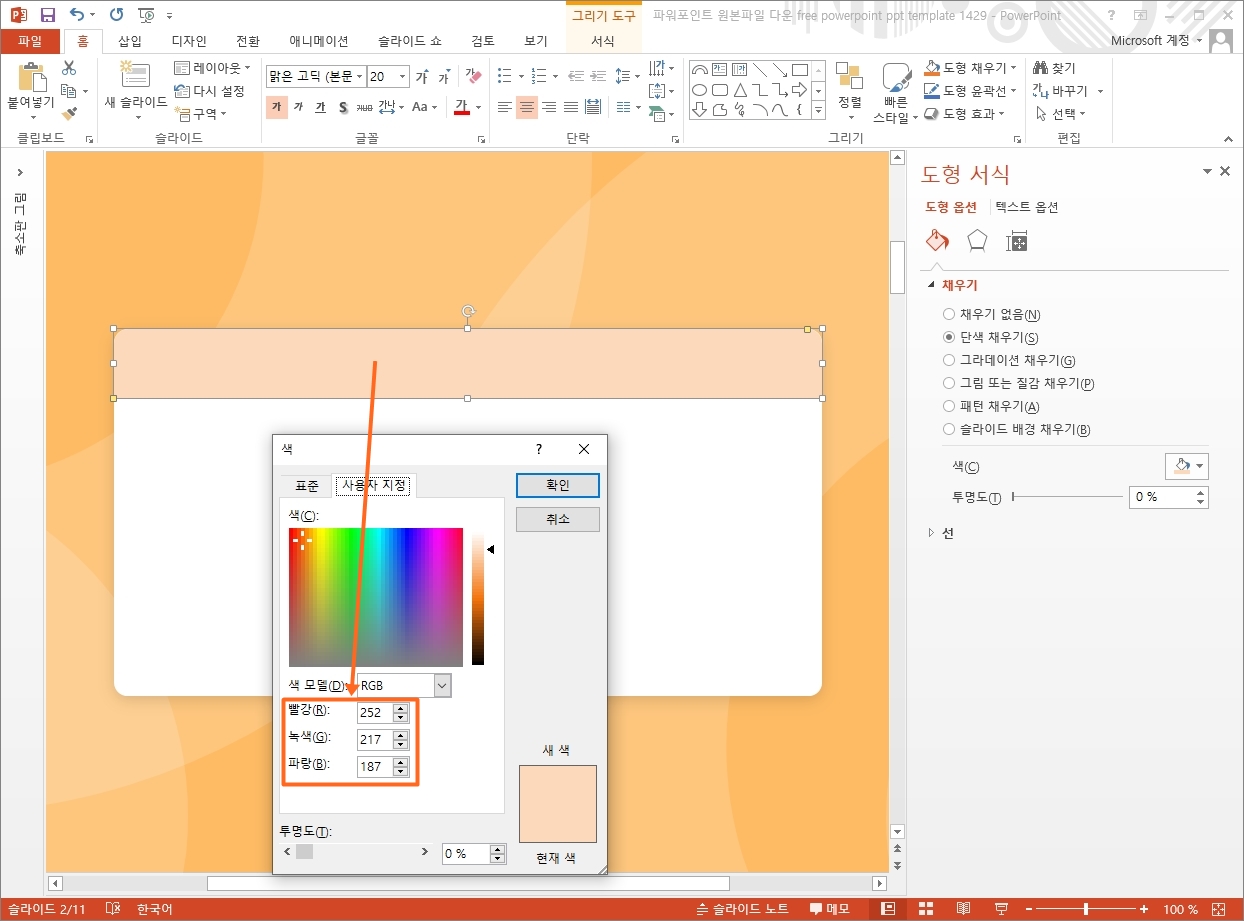Select No fill (채우기 없음) radio button
Image resolution: width=1244 pixels, height=921 pixels.
point(949,314)
